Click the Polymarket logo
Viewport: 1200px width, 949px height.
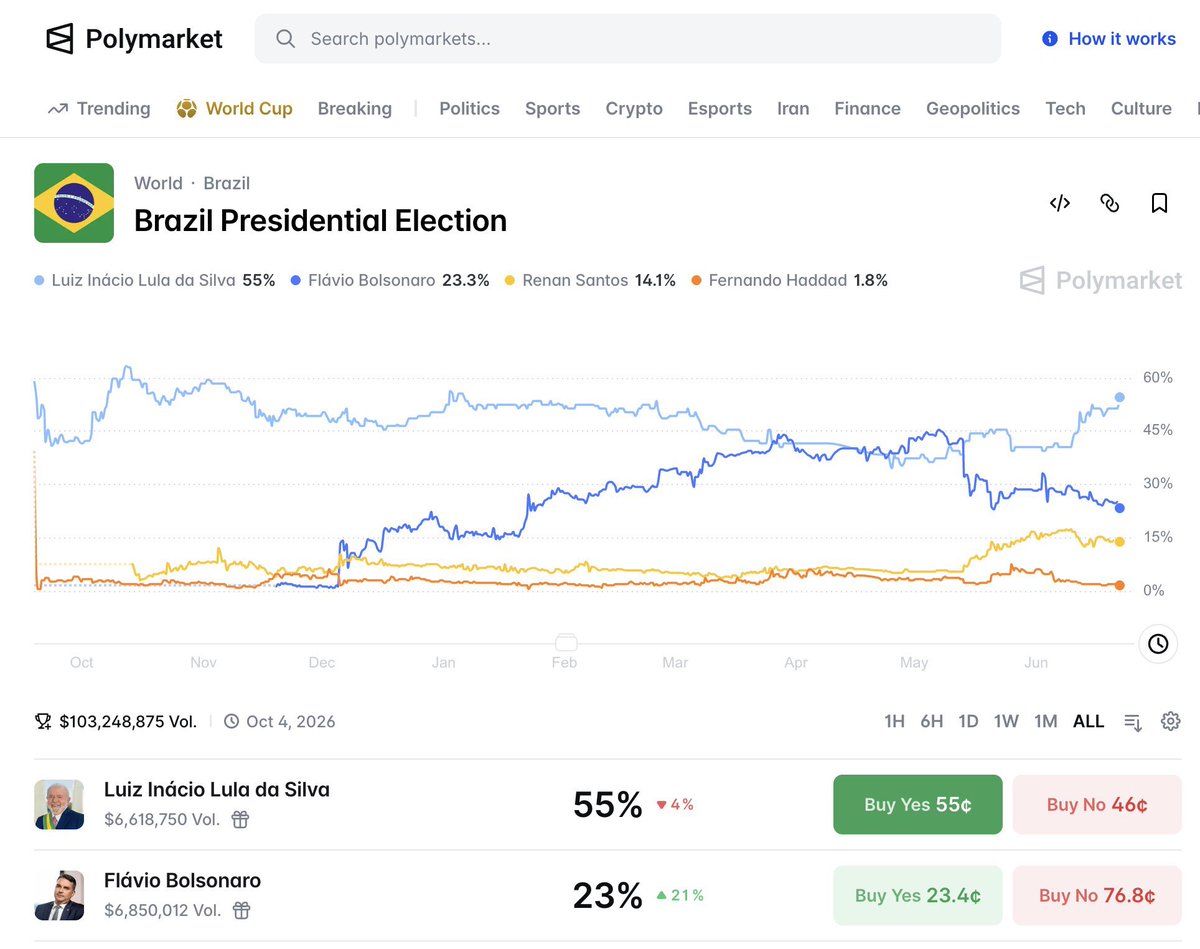tap(134, 39)
